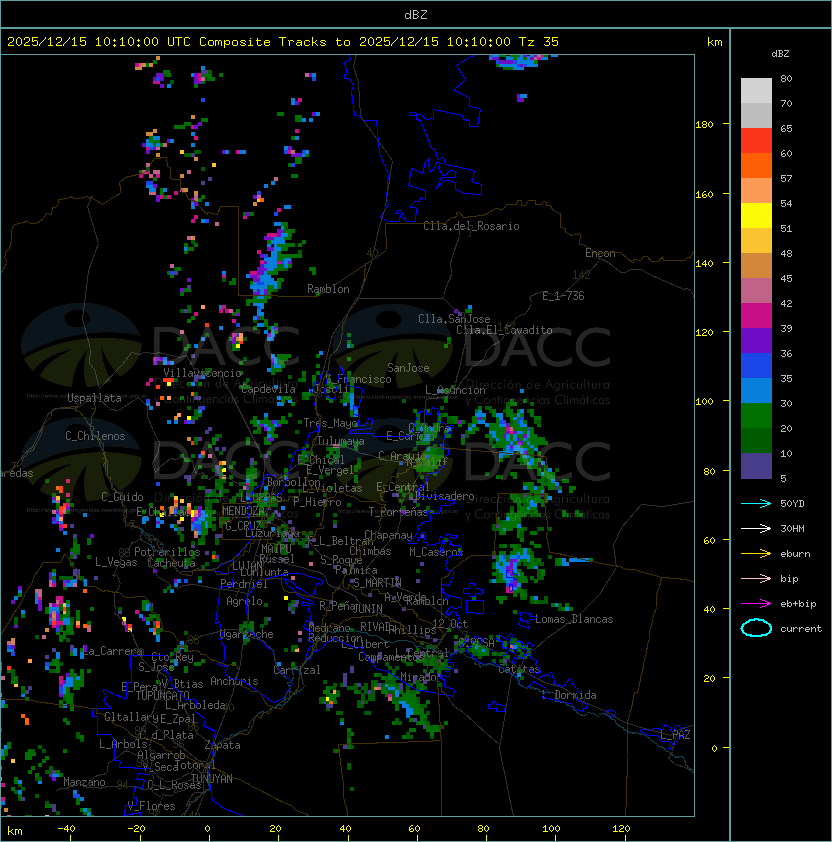Click the 'L_Vegas' map label
Image resolution: width=832 pixels, height=842 pixels.
coord(116,562)
